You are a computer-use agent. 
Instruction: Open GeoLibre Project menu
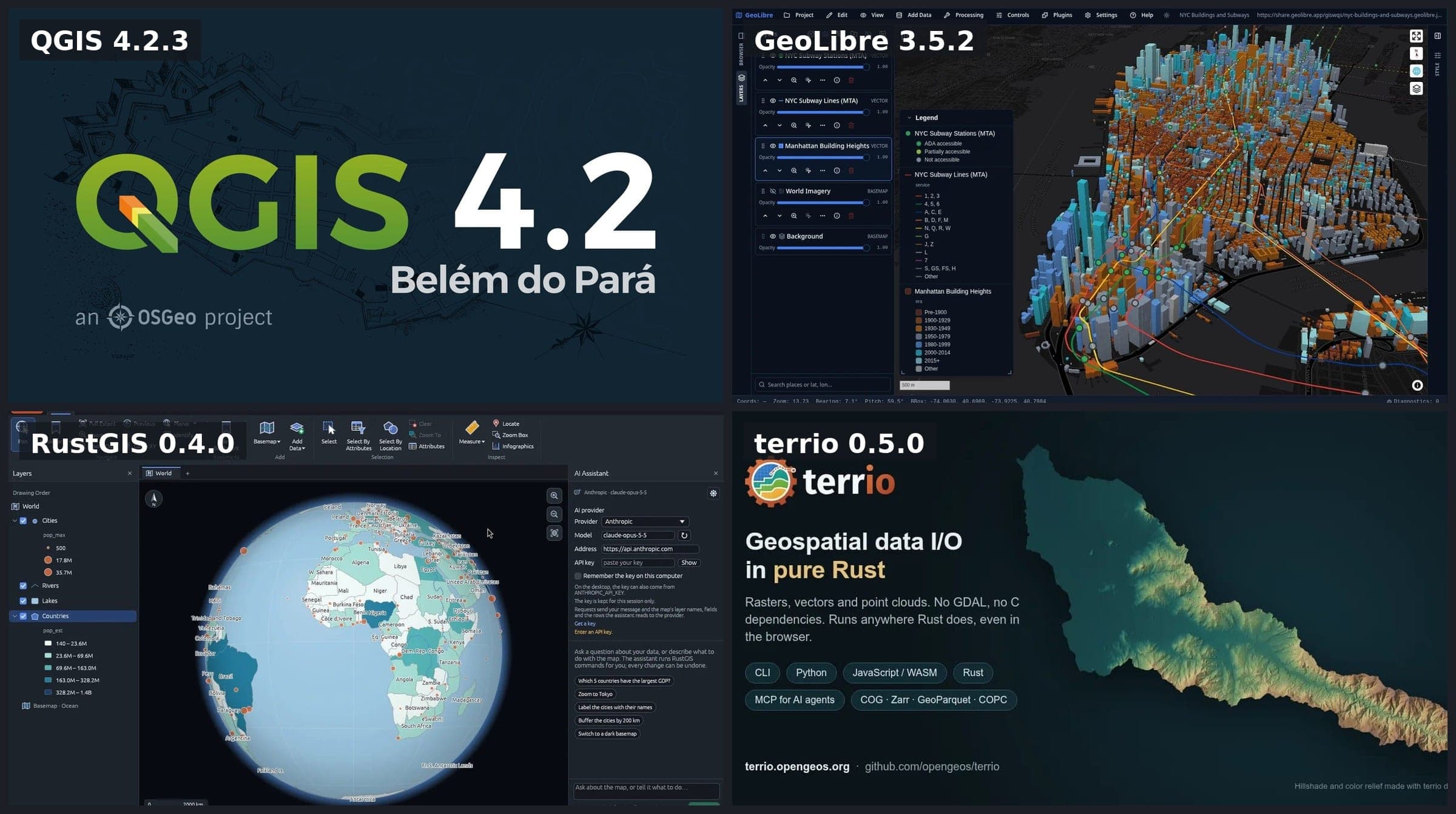(x=798, y=15)
